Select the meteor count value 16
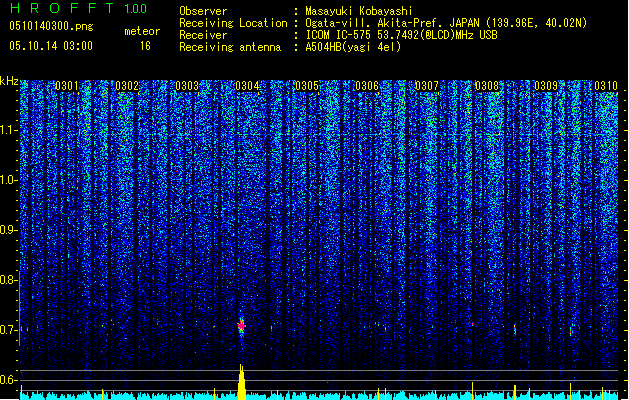The image size is (629, 400). coord(145,46)
